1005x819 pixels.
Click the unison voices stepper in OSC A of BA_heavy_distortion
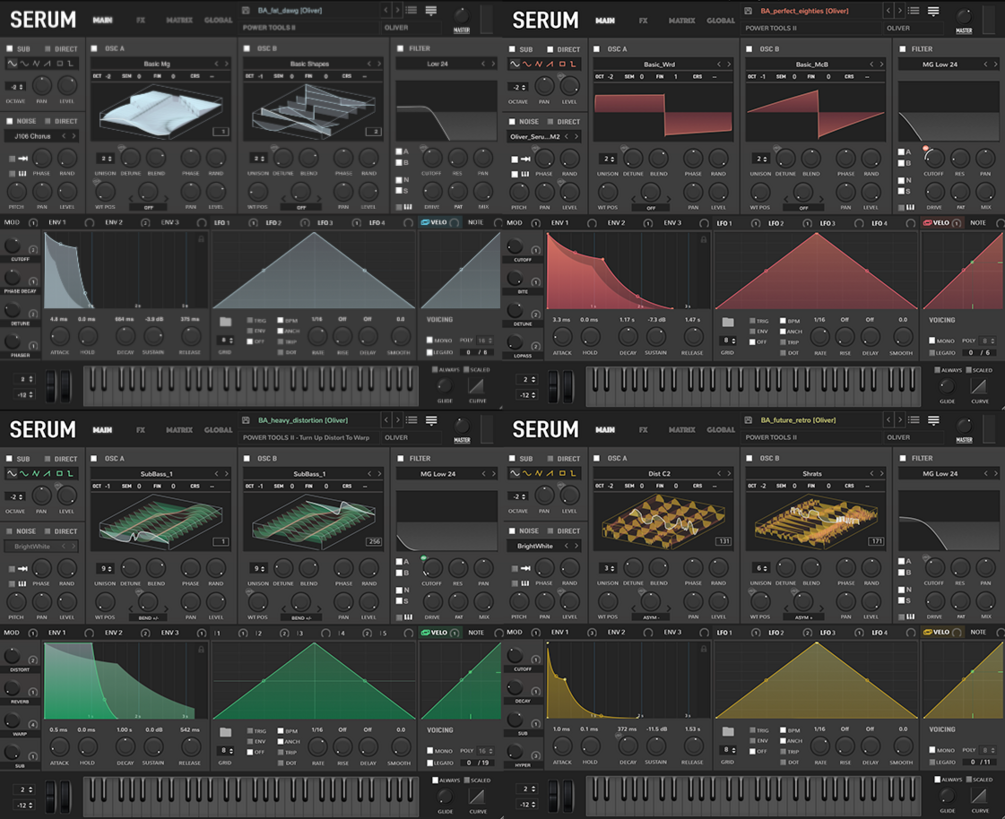[105, 568]
